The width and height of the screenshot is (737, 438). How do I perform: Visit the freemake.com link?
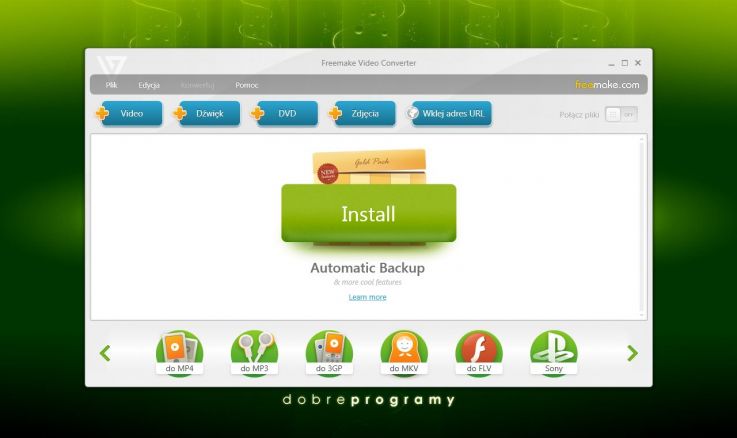pyautogui.click(x=607, y=85)
